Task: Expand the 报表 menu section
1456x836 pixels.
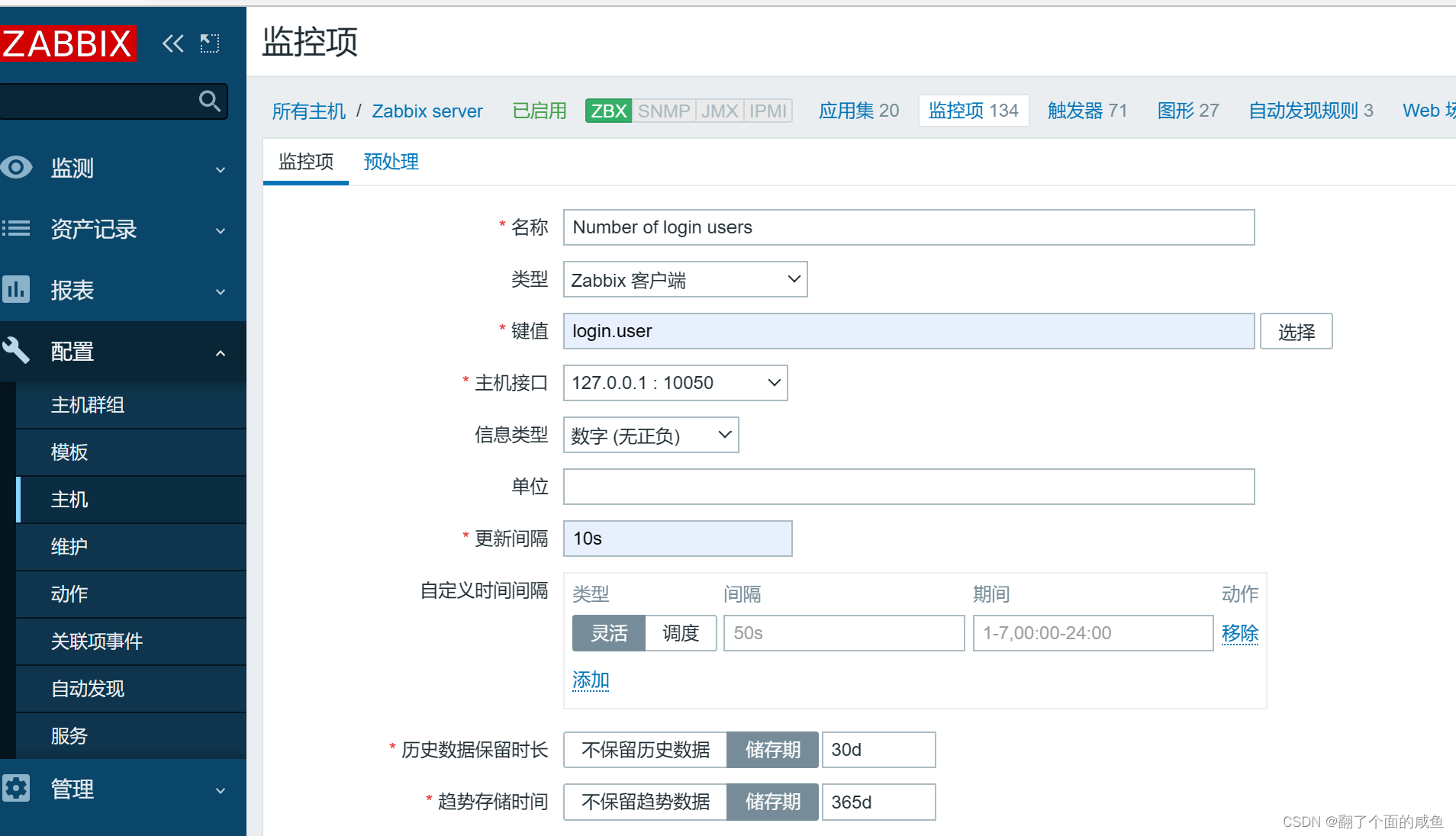Action: pos(221,291)
